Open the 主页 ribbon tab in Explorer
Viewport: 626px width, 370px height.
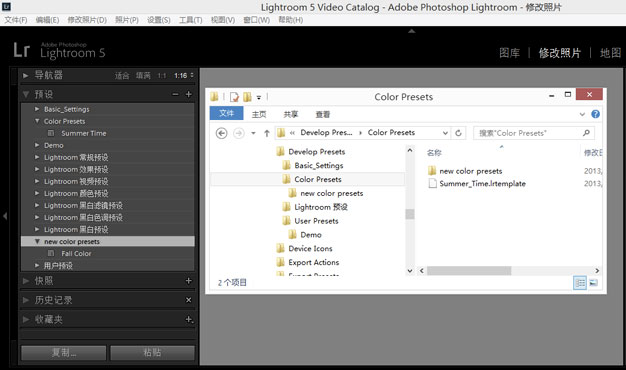259,114
